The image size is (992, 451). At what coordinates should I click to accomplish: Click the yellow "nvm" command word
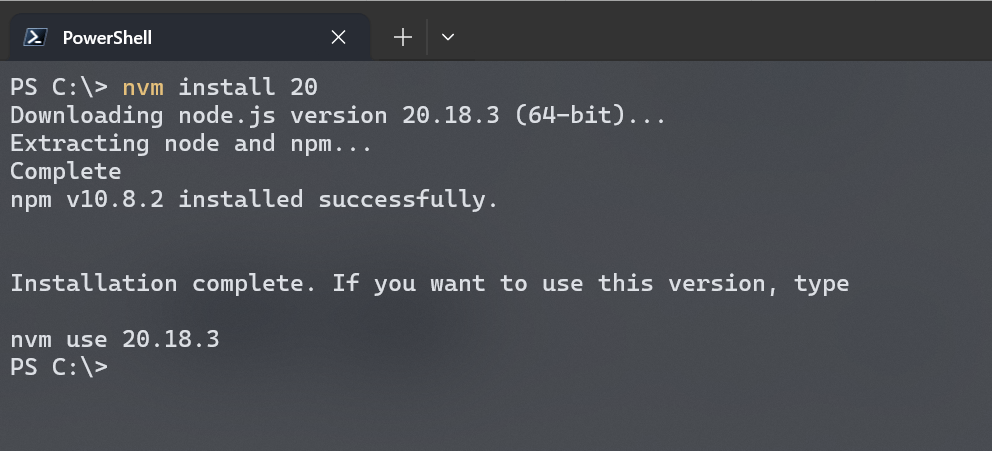point(142,86)
